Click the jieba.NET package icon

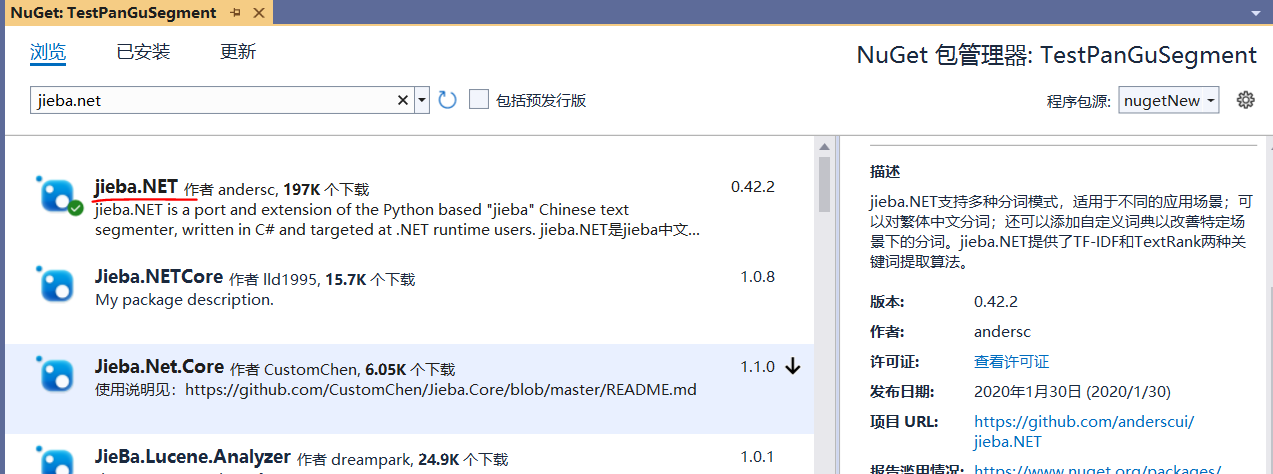[58, 195]
